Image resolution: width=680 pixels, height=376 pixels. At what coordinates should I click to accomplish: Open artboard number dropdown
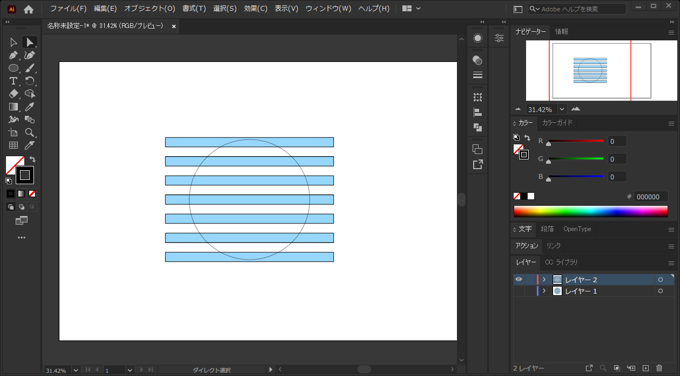(130, 370)
